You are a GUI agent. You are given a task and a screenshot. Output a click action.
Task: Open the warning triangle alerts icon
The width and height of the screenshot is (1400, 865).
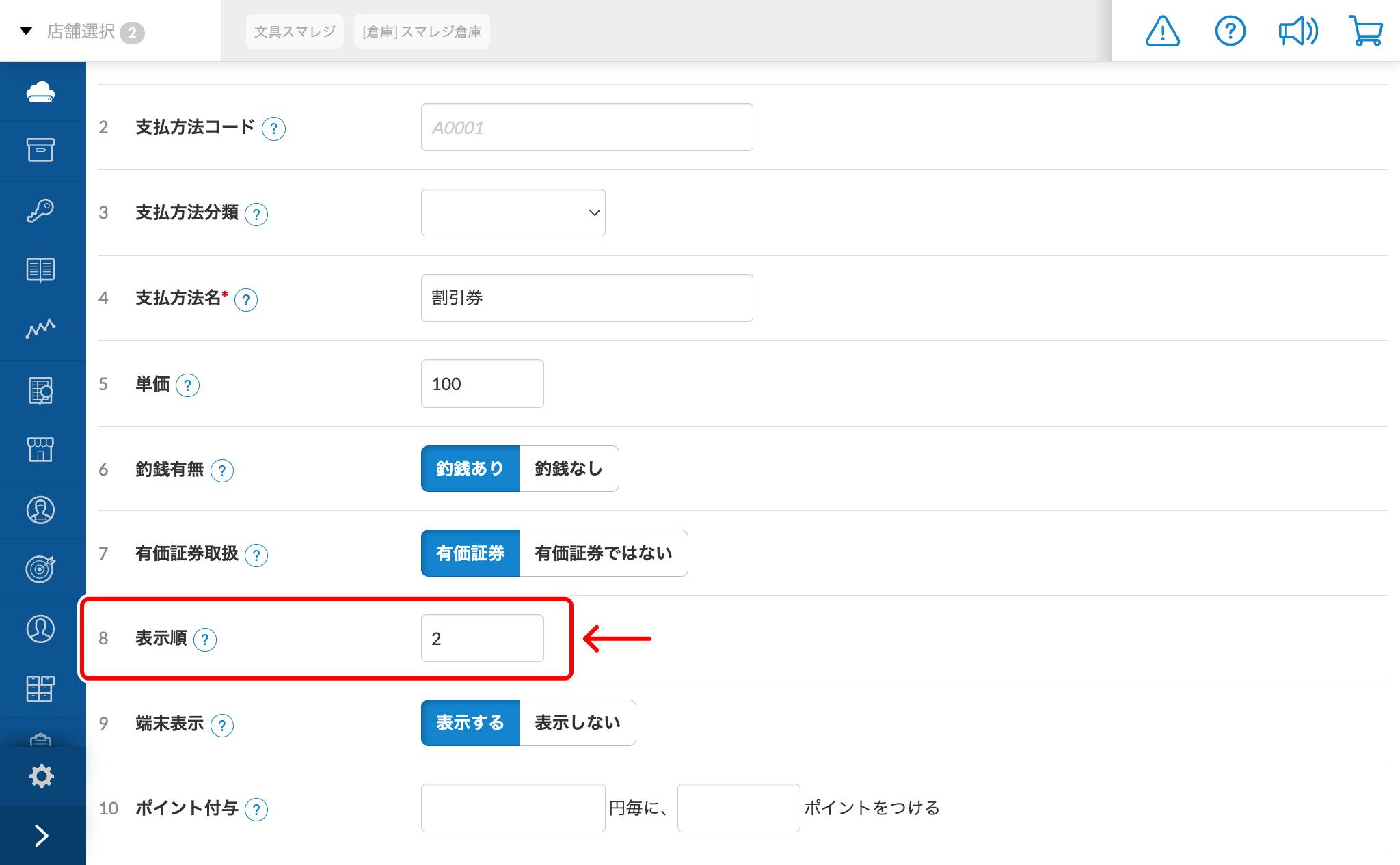1163,31
